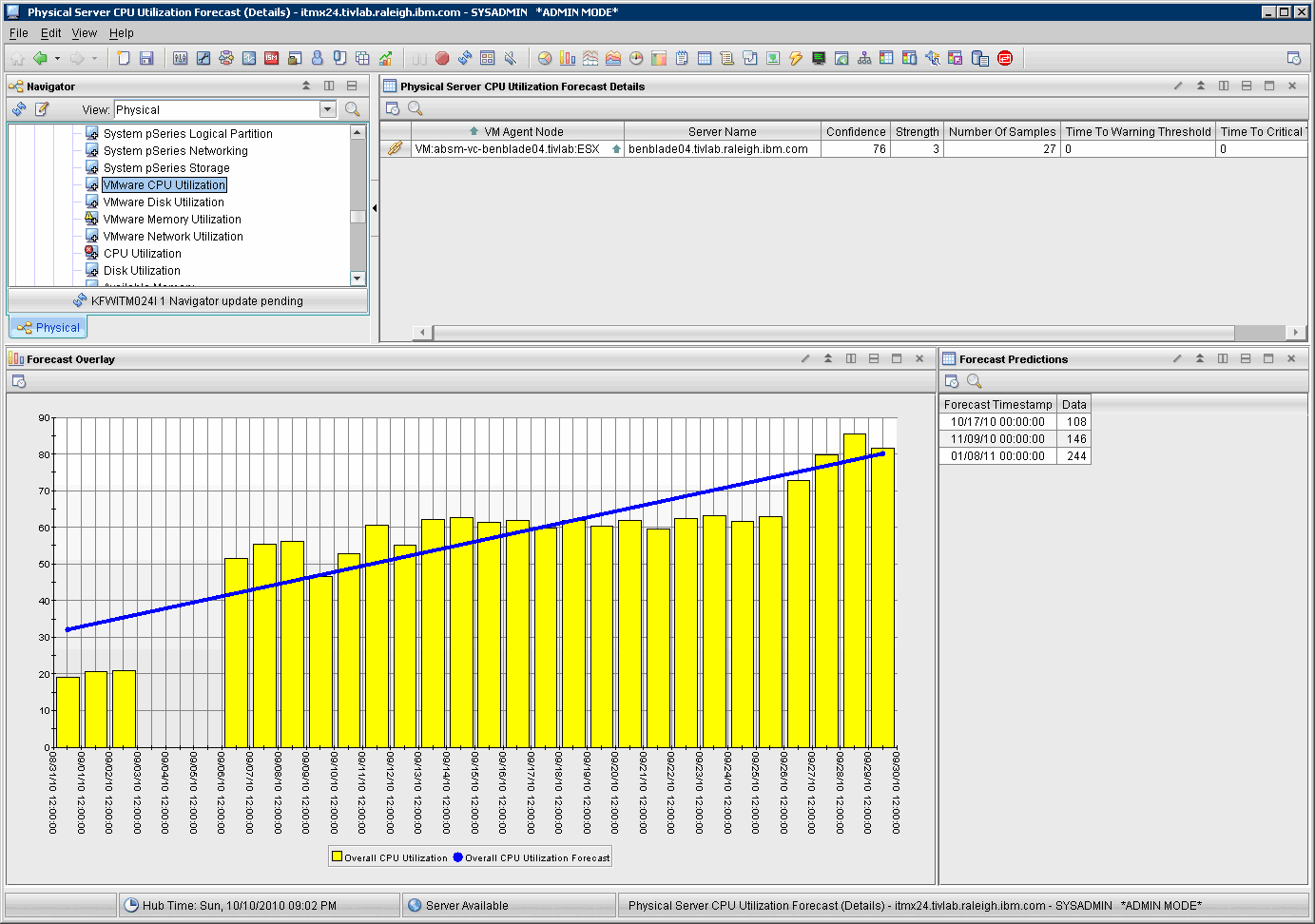Click find magnifier in Forecast Predictions

coord(974,381)
